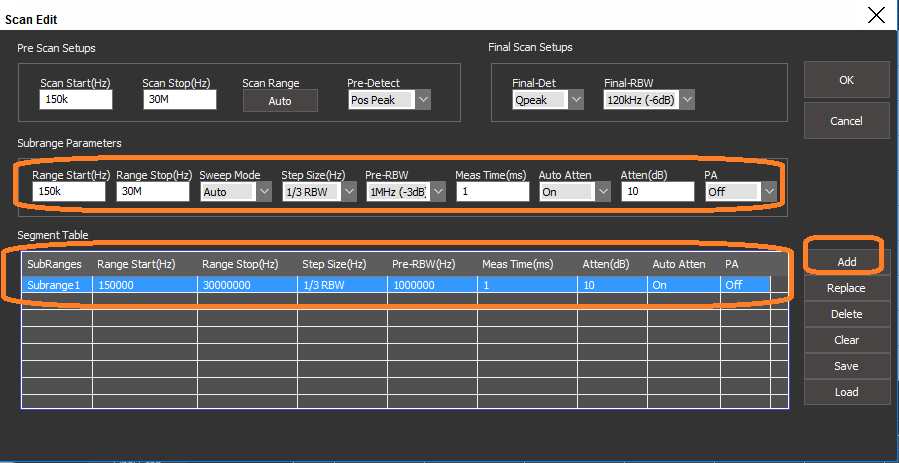Clear the Segment Table
Screen dimensions: 899x463
tap(846, 340)
